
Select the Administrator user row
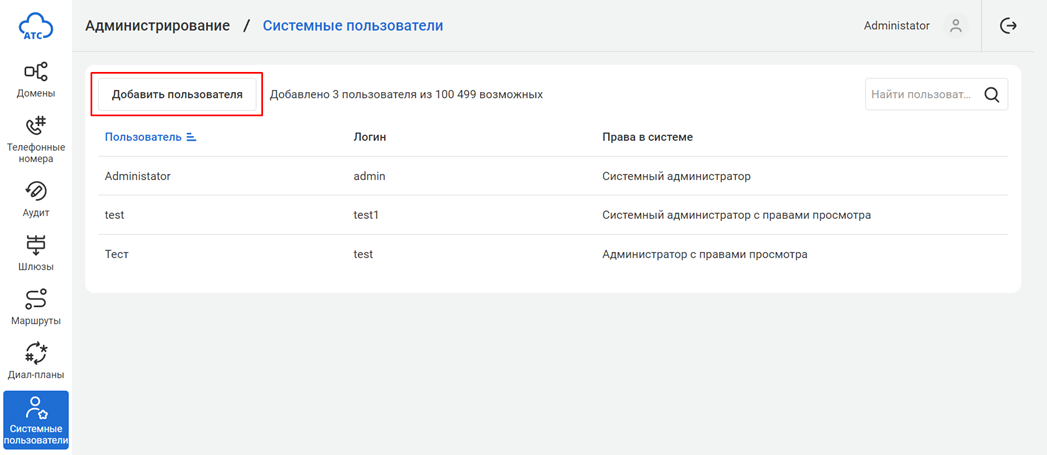[138, 176]
